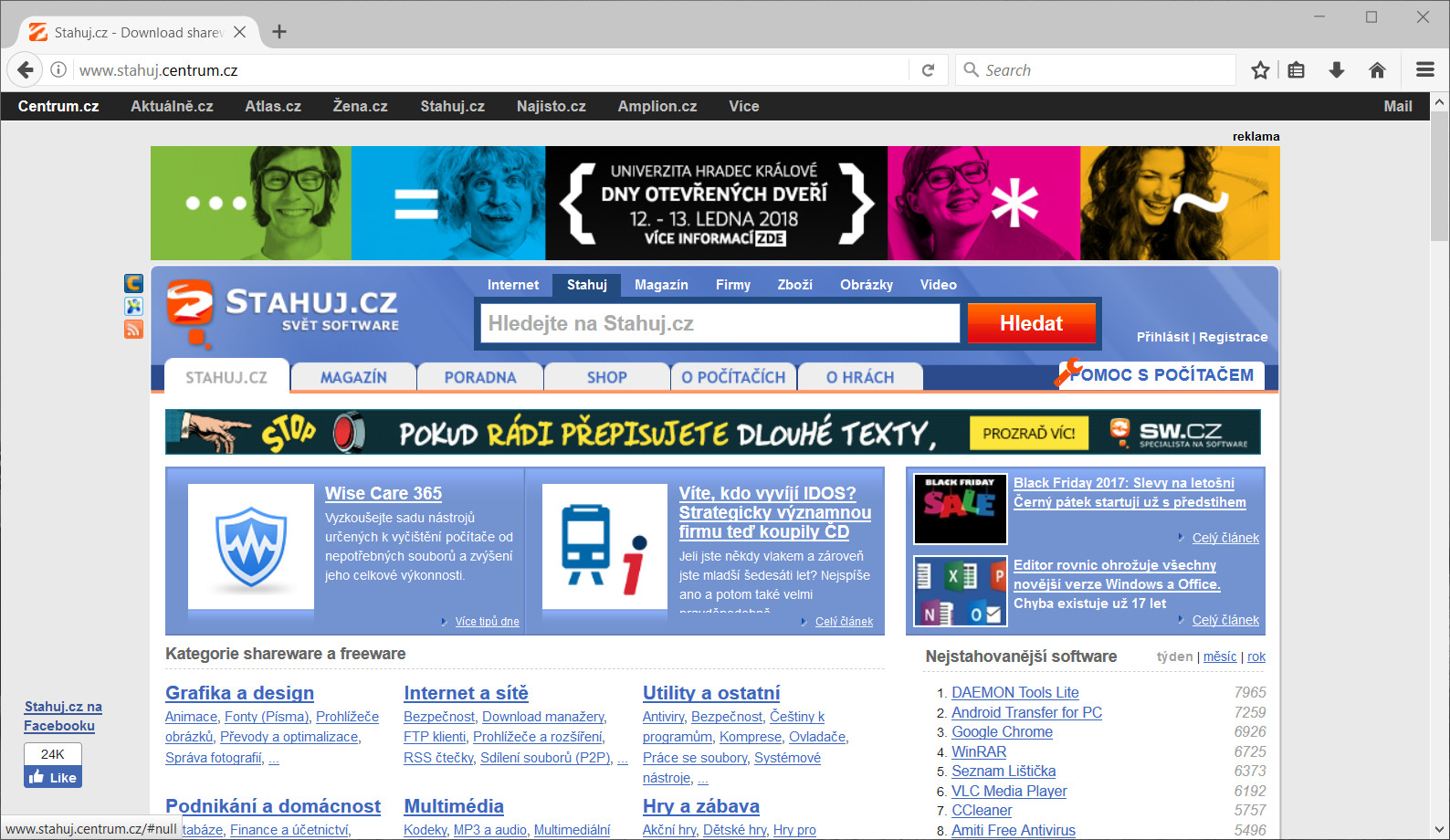The width and height of the screenshot is (1450, 840).
Task: Open the Internet a sítě category
Action: pyautogui.click(x=466, y=693)
